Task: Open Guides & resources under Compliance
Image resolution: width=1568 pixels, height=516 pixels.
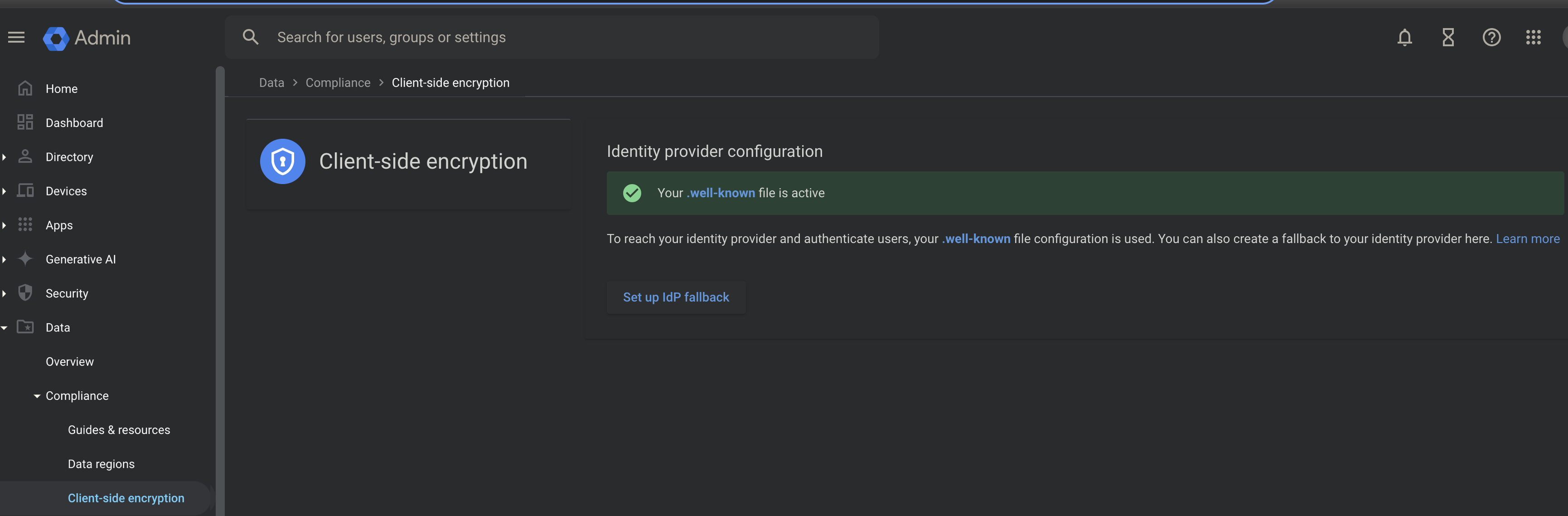Action: pos(119,429)
